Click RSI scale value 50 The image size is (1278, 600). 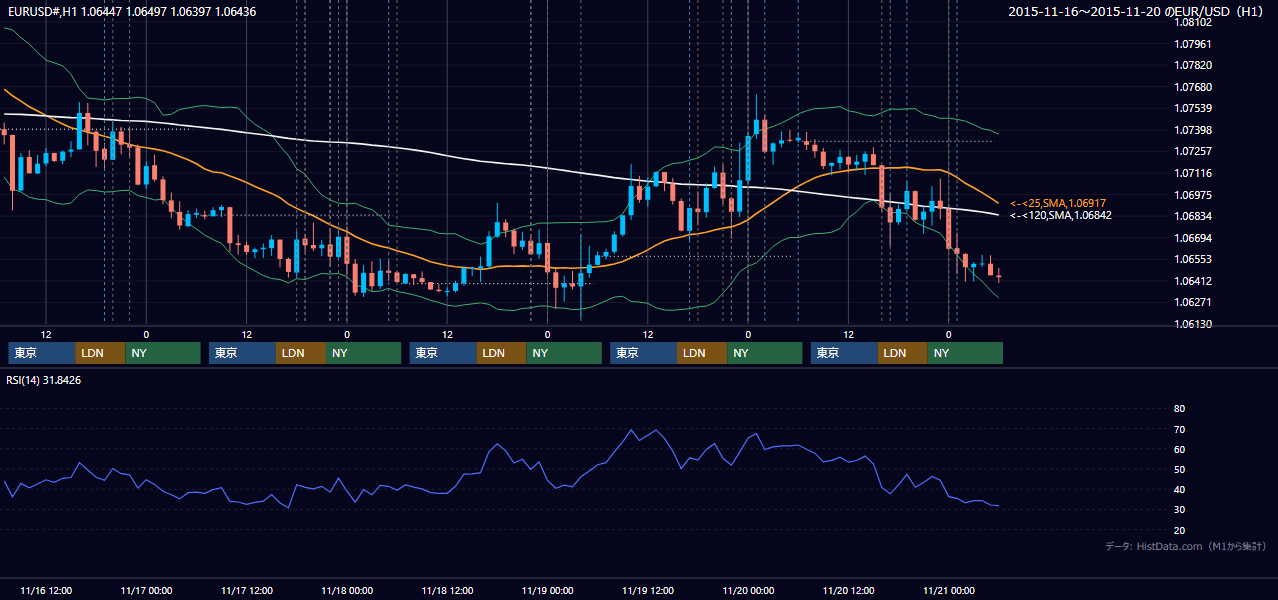click(x=1179, y=469)
